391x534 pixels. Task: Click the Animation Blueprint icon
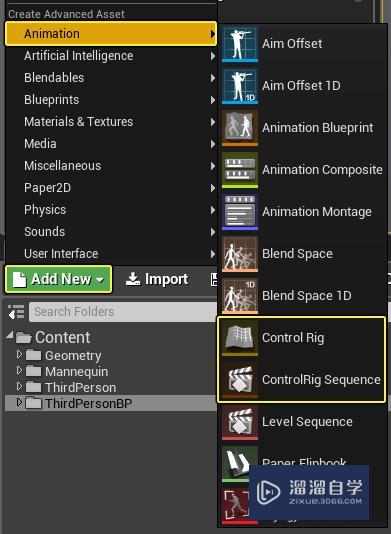click(x=240, y=128)
